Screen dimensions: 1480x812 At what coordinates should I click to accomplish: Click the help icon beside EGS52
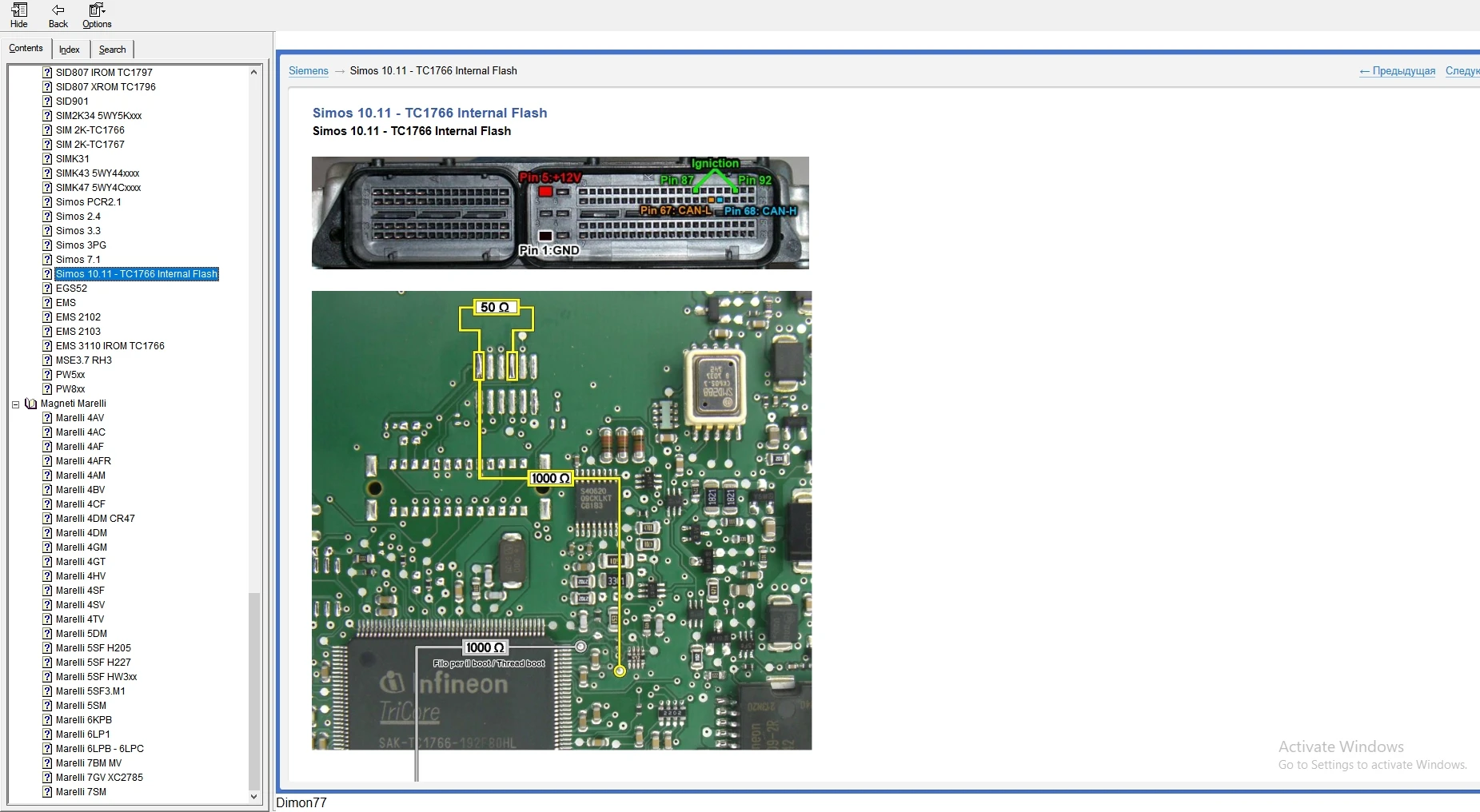coord(47,289)
